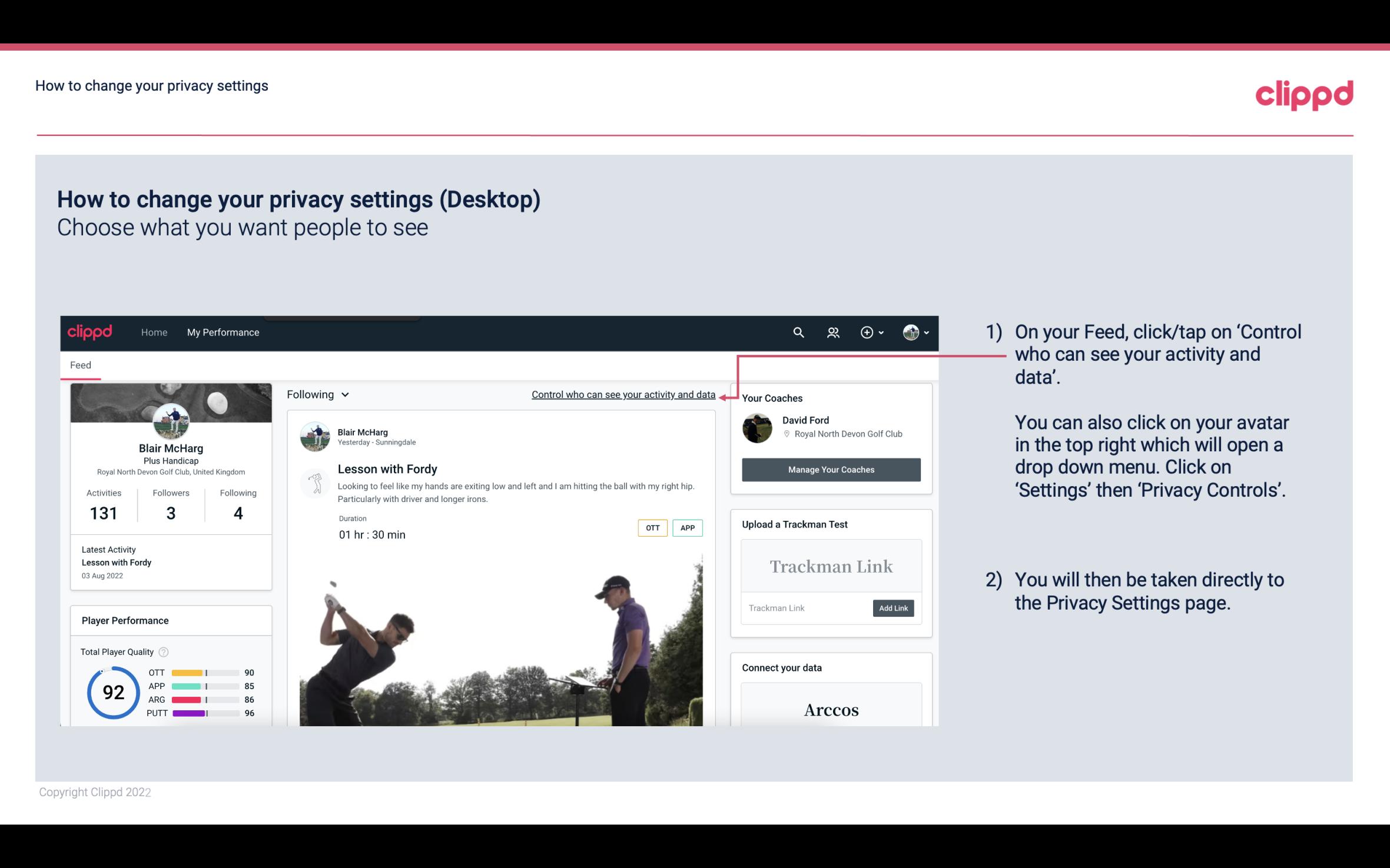
Task: Click the user avatar icon top right
Action: 910,332
